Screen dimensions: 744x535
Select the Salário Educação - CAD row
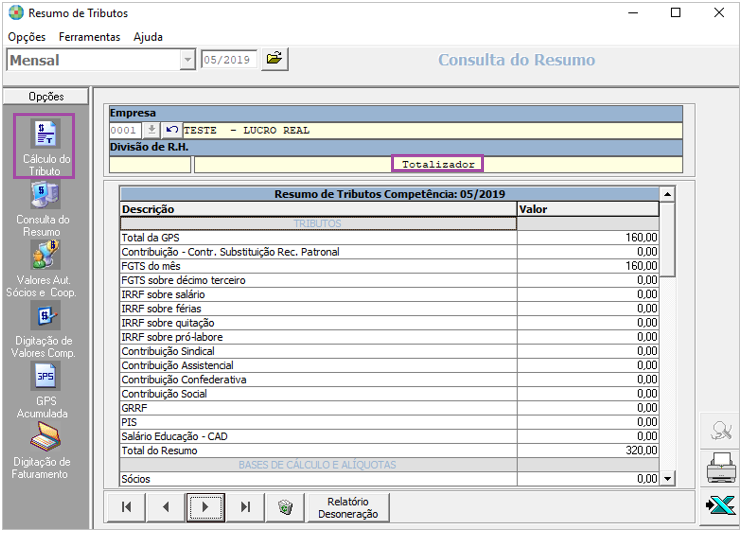click(389, 437)
